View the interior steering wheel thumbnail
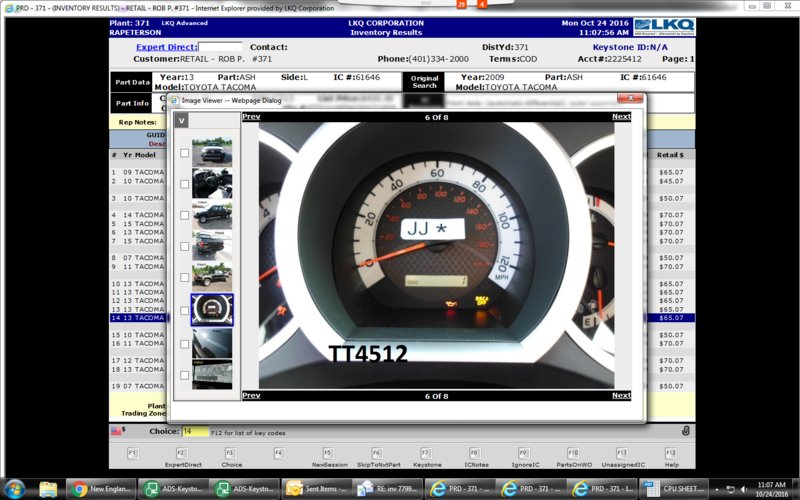800x500 pixels. tap(212, 183)
